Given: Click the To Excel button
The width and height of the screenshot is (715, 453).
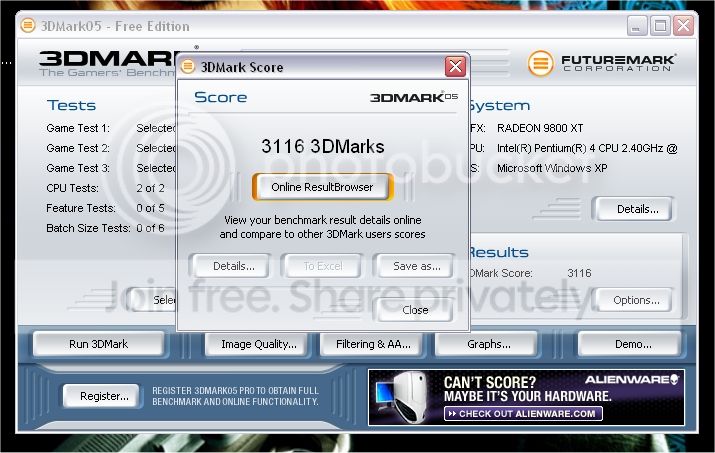Looking at the screenshot, I should [323, 266].
